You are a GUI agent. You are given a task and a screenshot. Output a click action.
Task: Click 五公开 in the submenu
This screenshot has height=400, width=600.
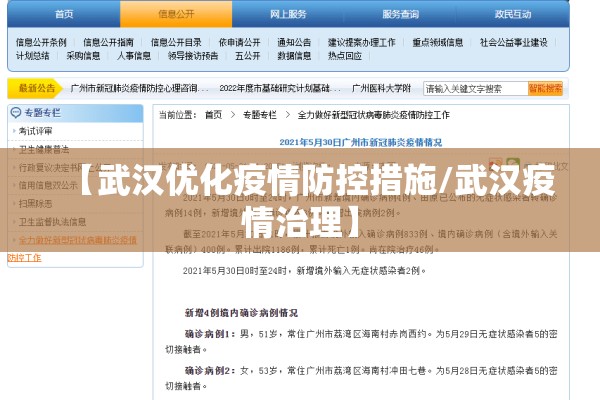[x=248, y=56]
